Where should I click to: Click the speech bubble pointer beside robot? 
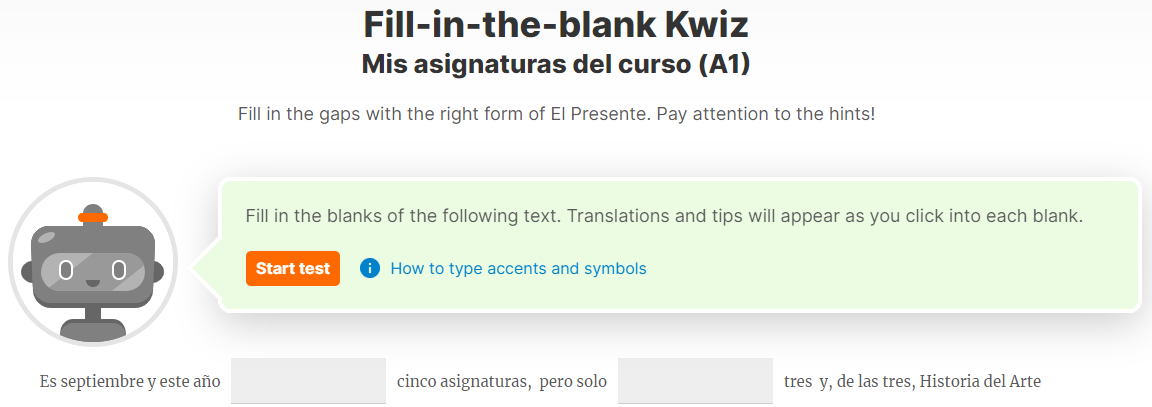click(206, 268)
